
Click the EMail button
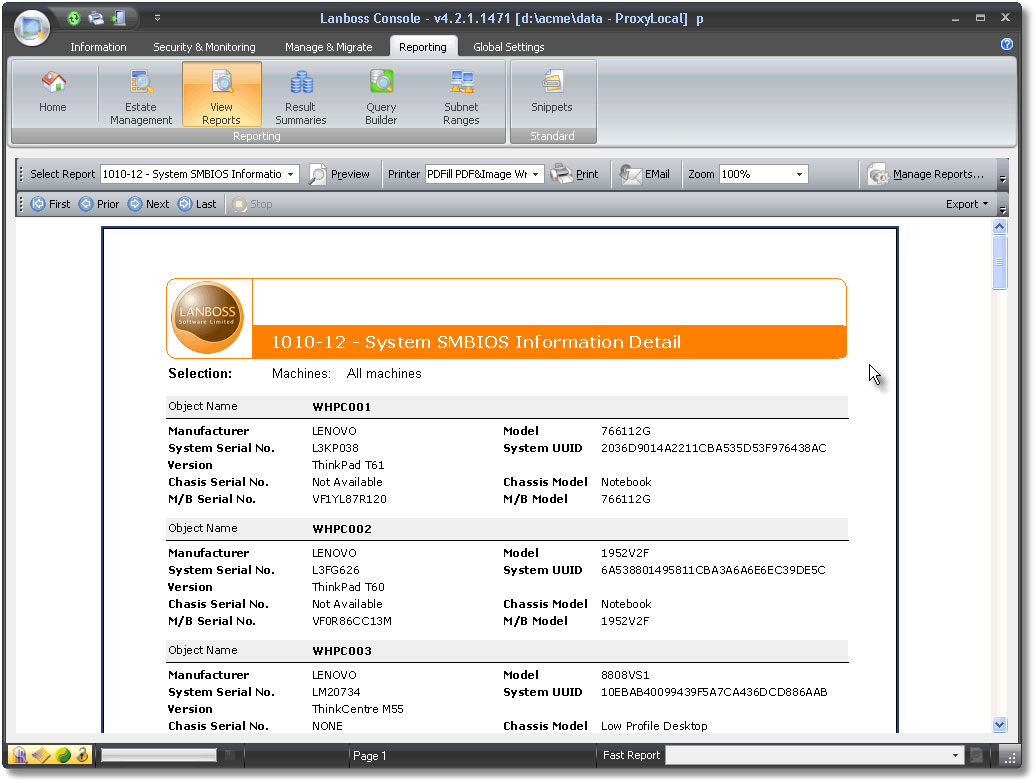tap(644, 174)
